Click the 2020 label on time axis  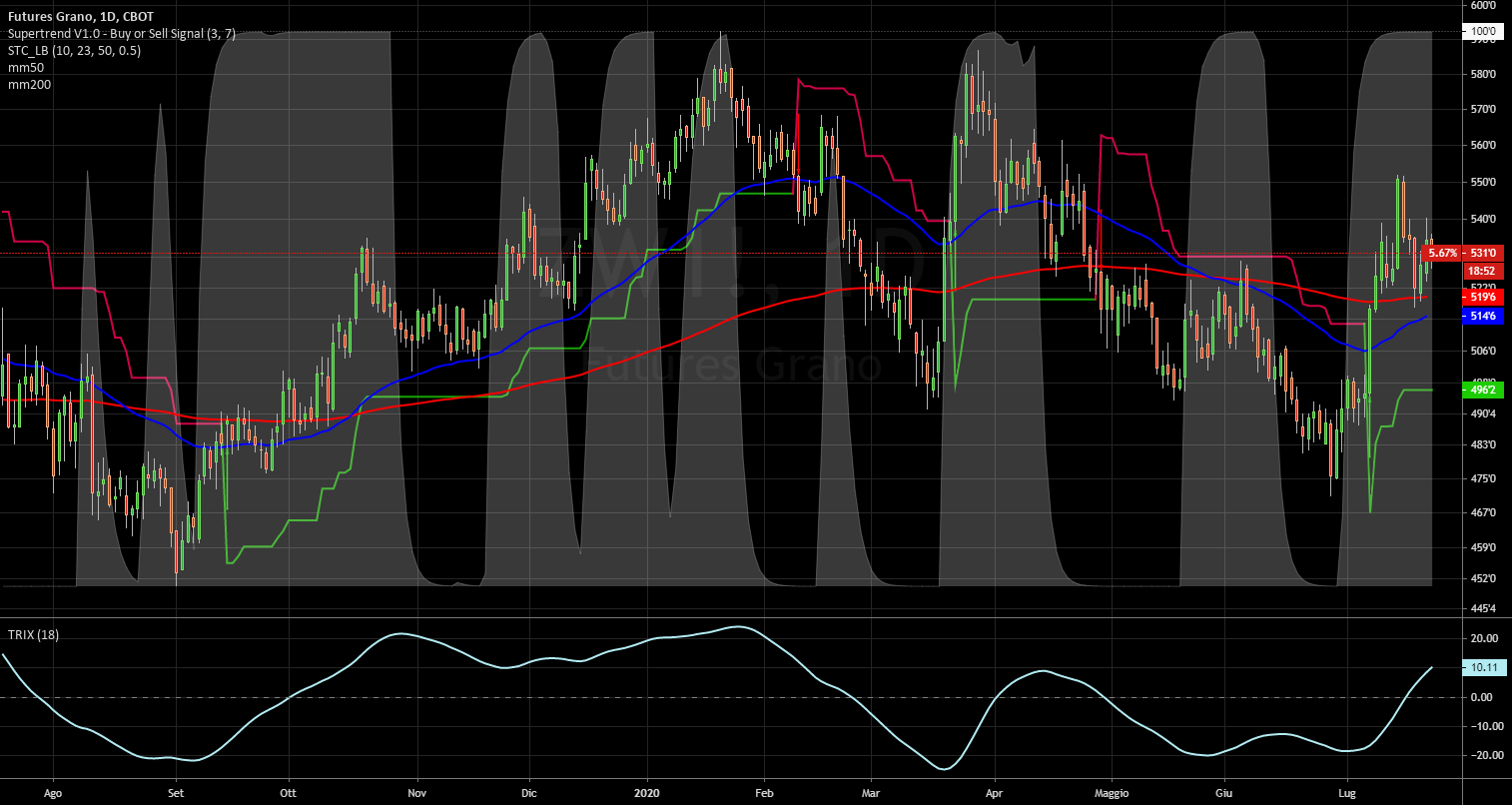click(647, 794)
